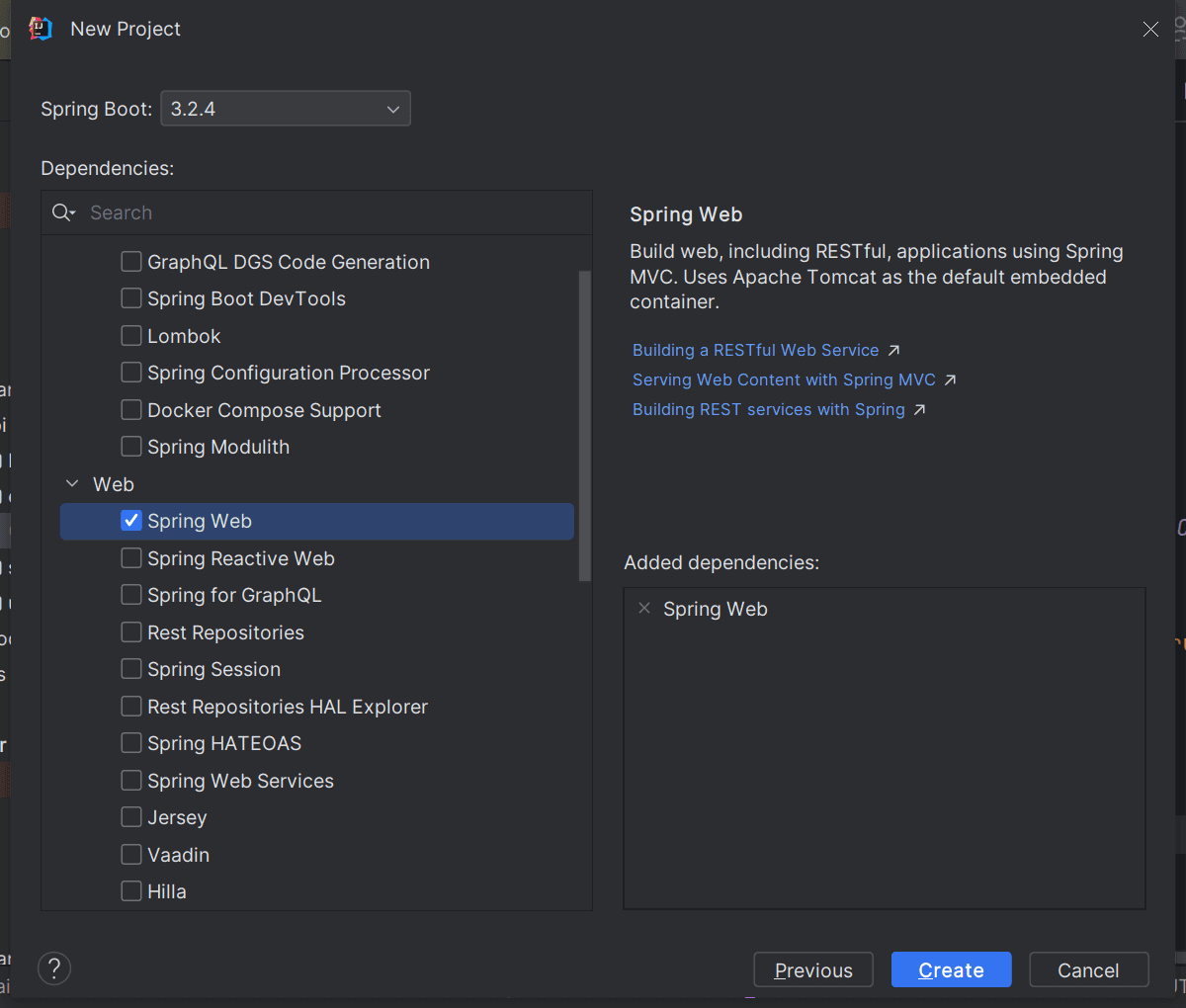Image resolution: width=1186 pixels, height=1008 pixels.
Task: Check GraphQL DGS Code Generation
Action: click(x=131, y=262)
